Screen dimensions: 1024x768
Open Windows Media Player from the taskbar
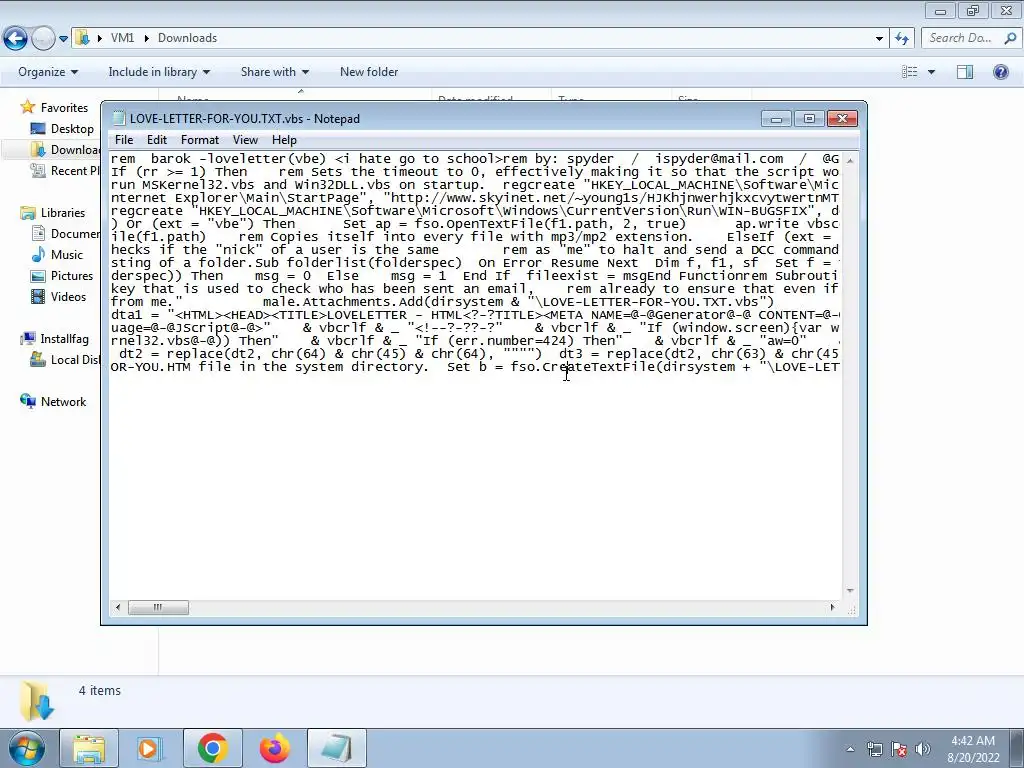click(151, 748)
